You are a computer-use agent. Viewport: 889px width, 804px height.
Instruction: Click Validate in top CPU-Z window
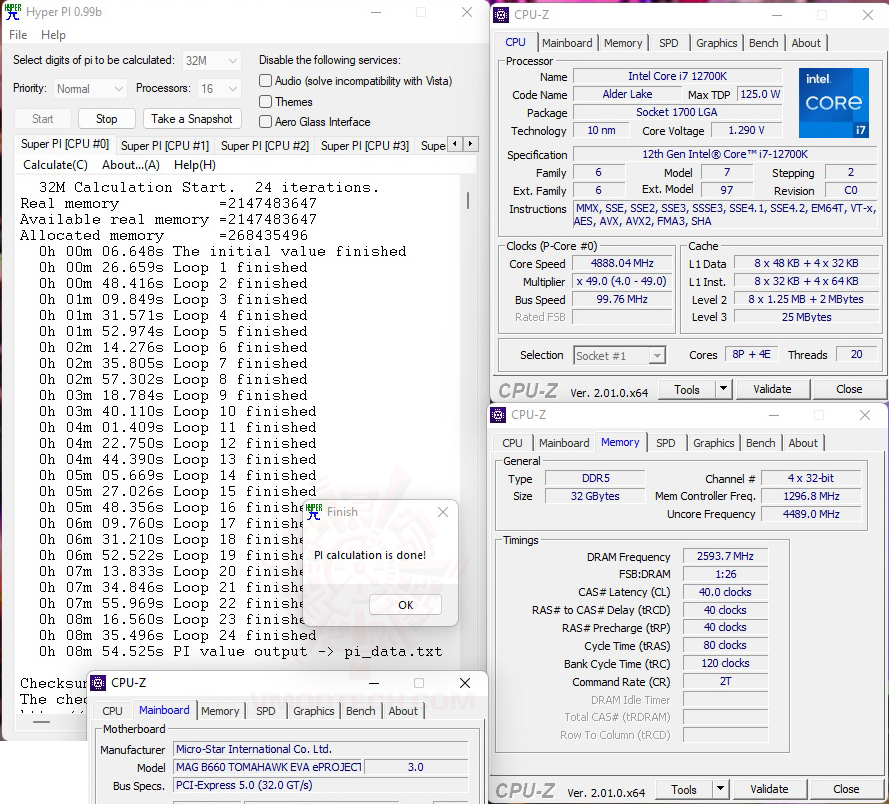pyautogui.click(x=772, y=389)
